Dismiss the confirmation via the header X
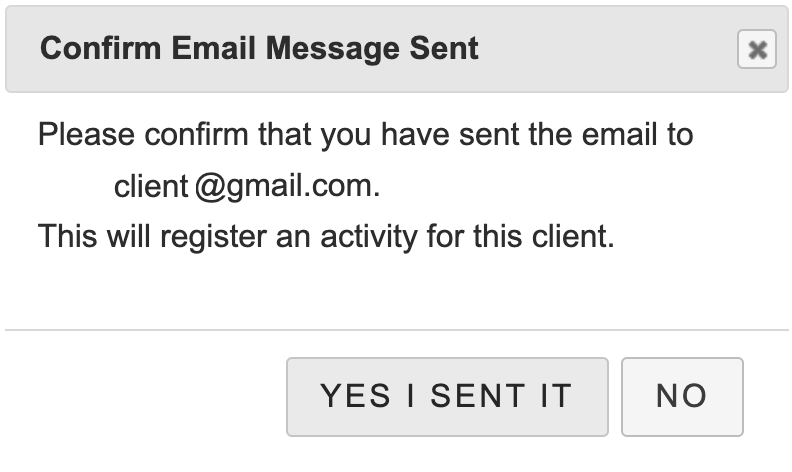 756,50
